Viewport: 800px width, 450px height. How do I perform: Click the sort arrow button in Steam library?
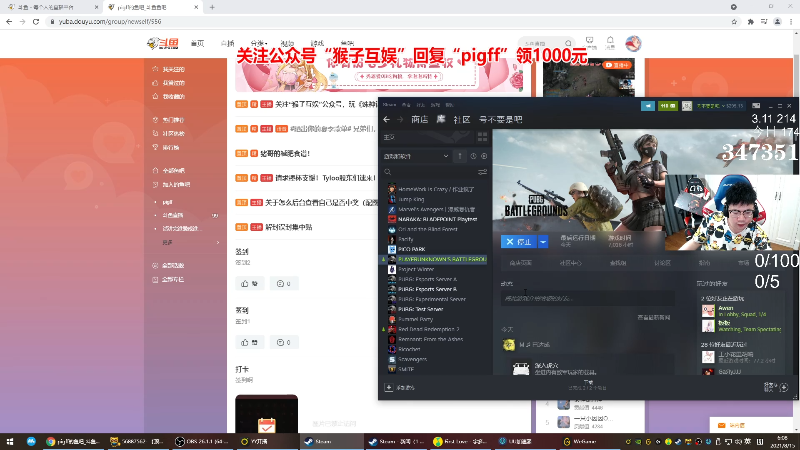click(460, 156)
